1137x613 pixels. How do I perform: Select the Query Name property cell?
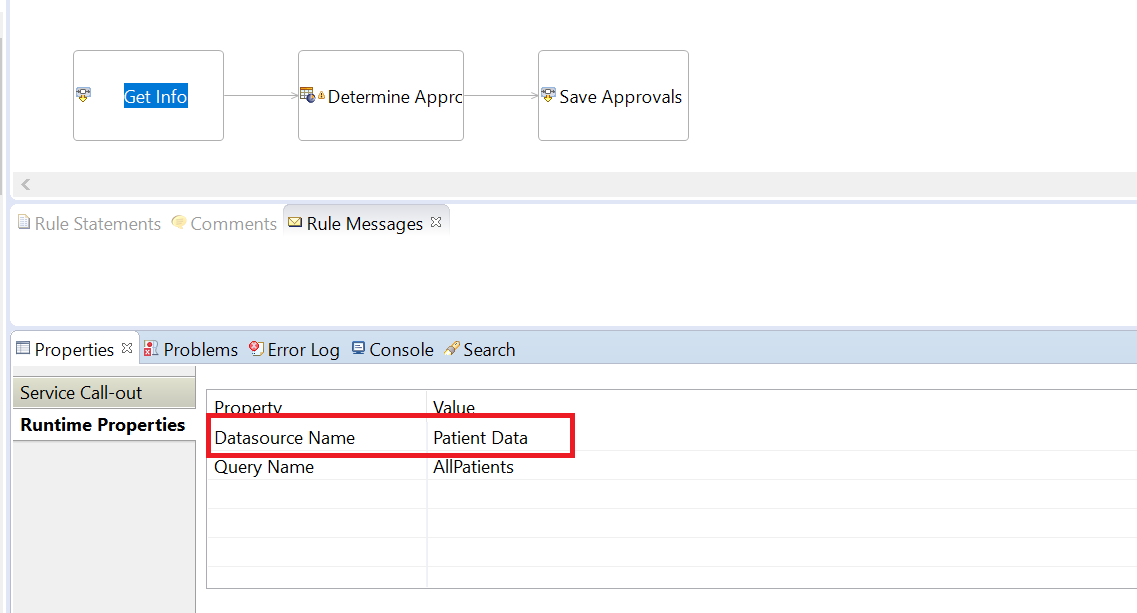317,466
